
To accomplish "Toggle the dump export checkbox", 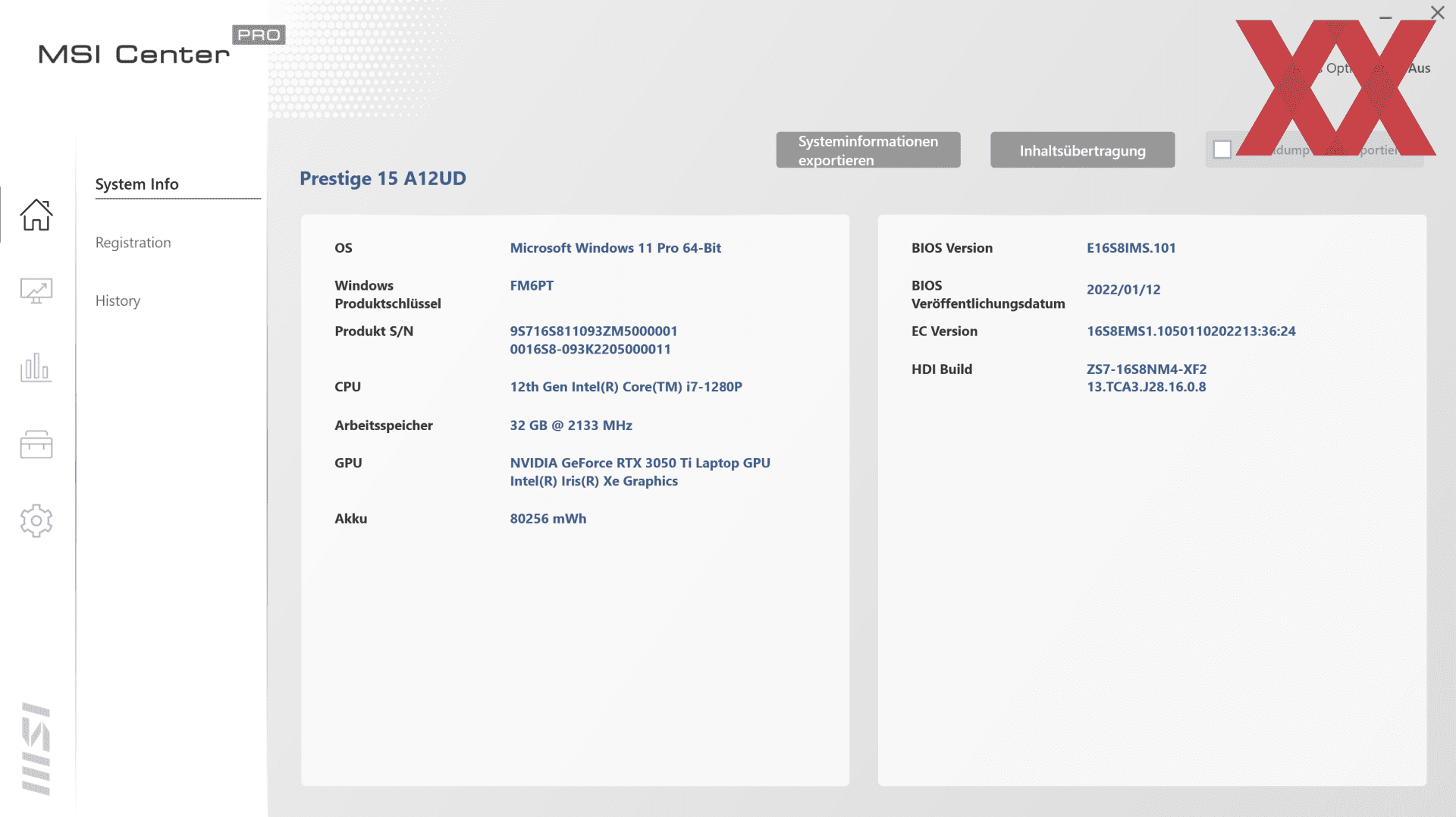I will (x=1222, y=149).
